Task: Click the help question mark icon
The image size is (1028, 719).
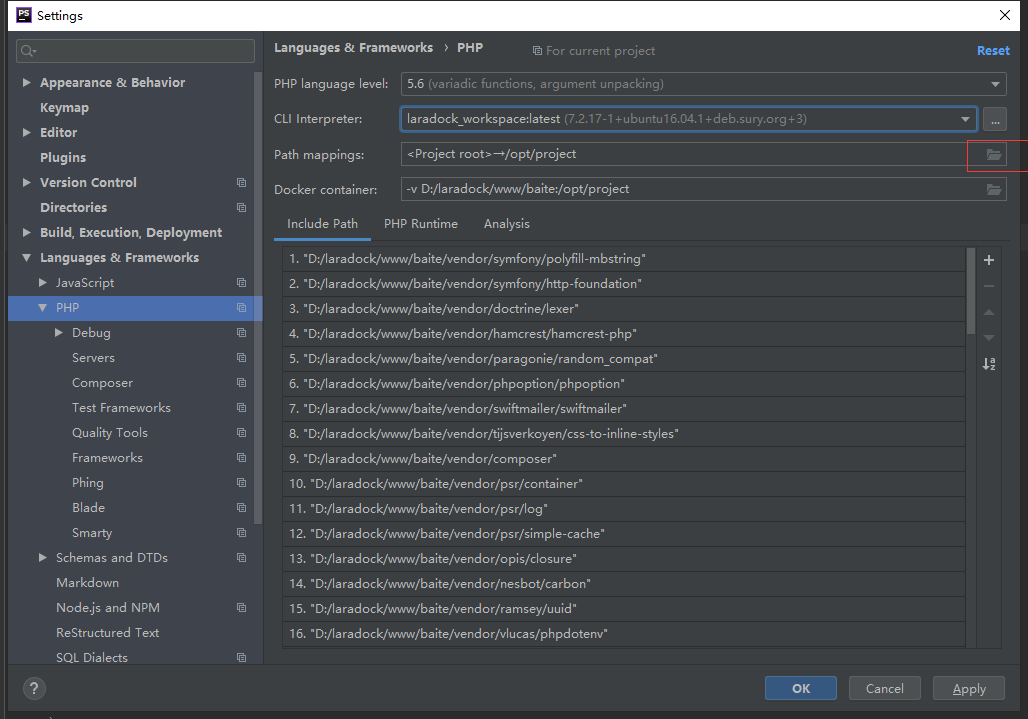Action: pos(34,688)
